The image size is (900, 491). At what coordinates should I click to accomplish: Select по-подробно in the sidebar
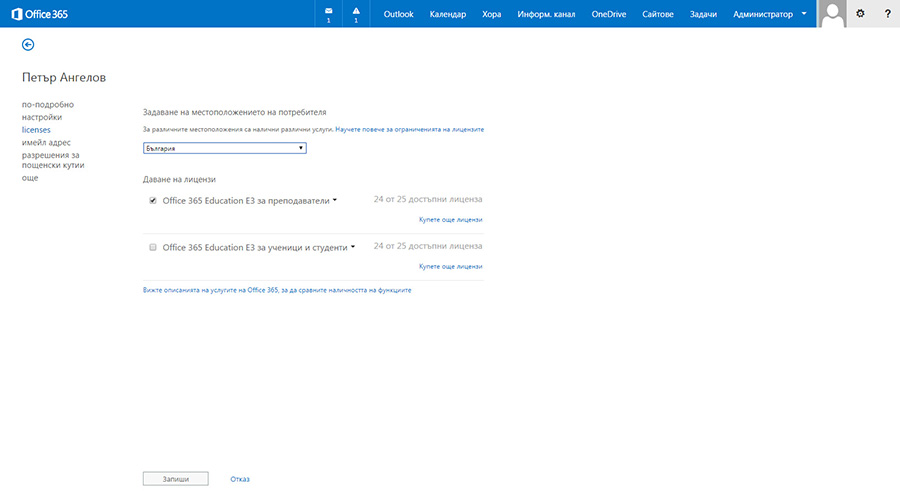[x=48, y=105]
